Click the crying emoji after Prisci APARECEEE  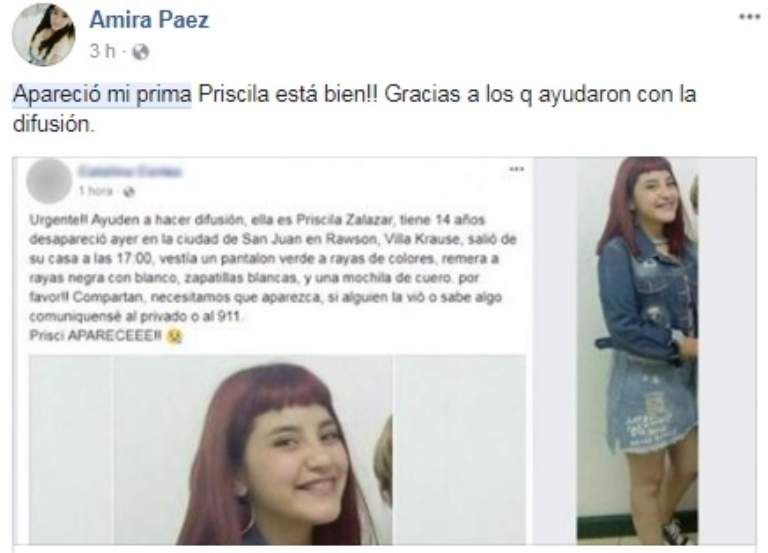click(174, 336)
